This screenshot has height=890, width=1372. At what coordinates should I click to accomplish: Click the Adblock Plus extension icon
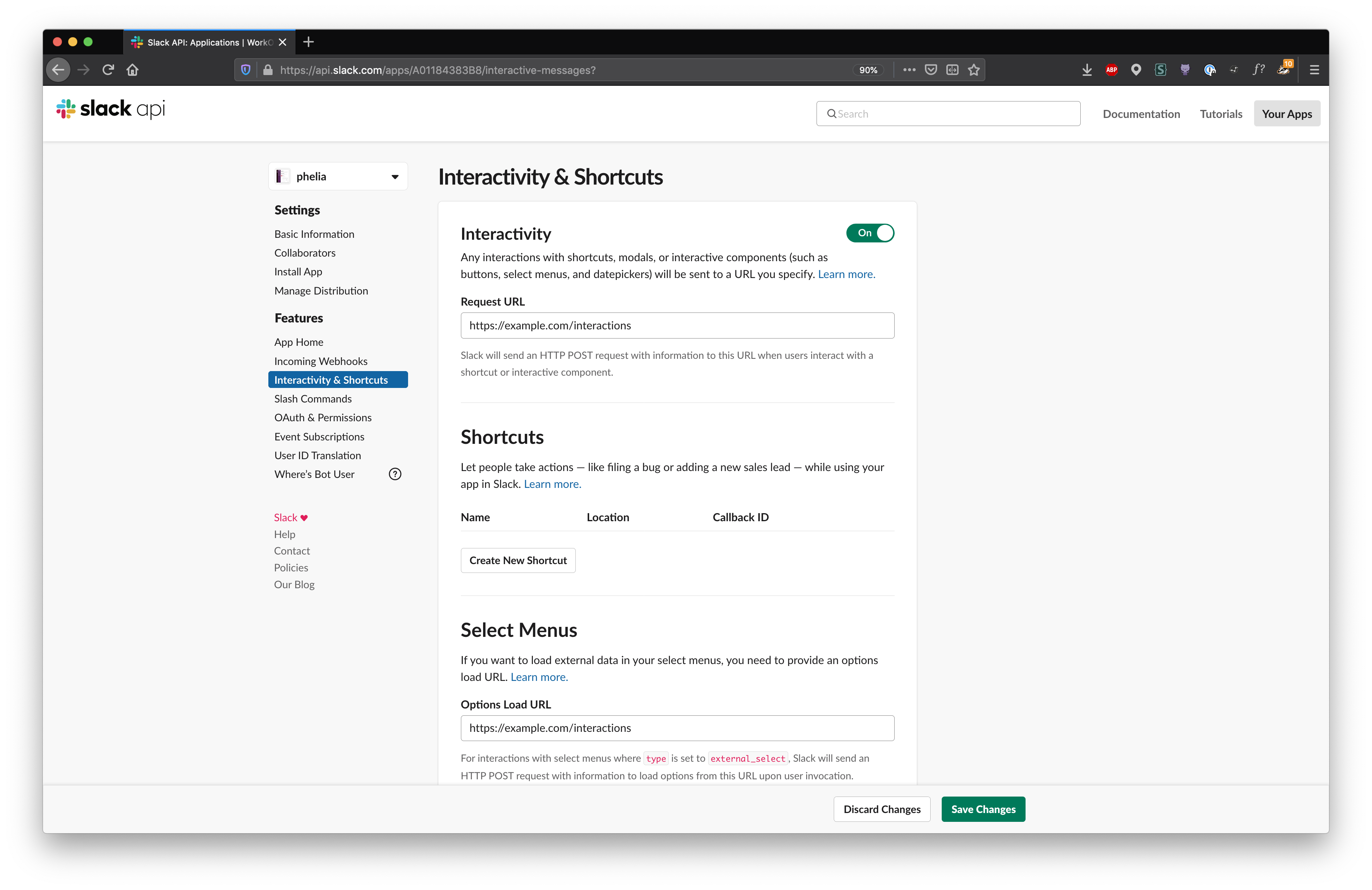point(1111,70)
